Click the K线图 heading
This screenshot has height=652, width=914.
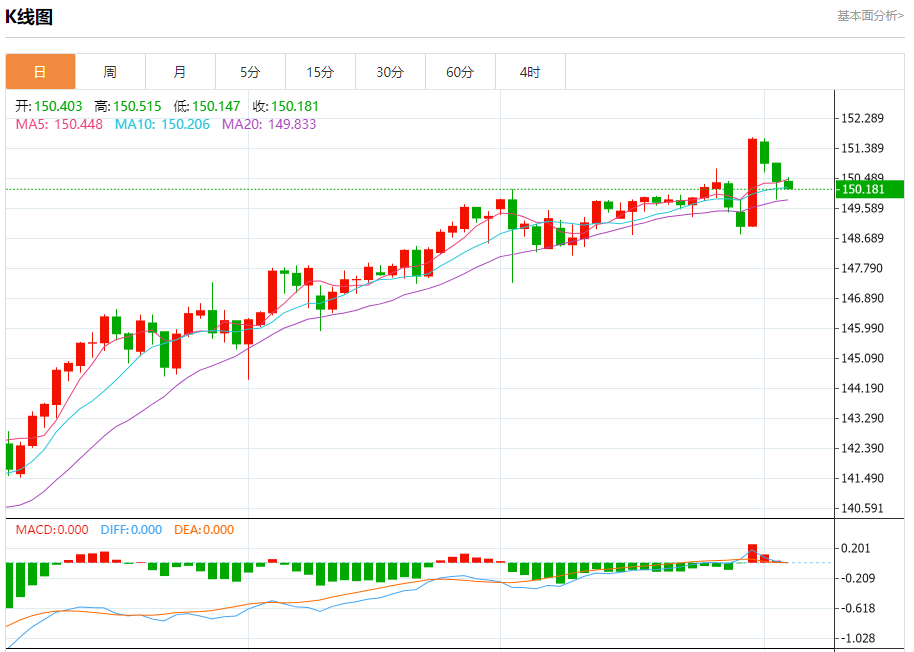pos(29,17)
